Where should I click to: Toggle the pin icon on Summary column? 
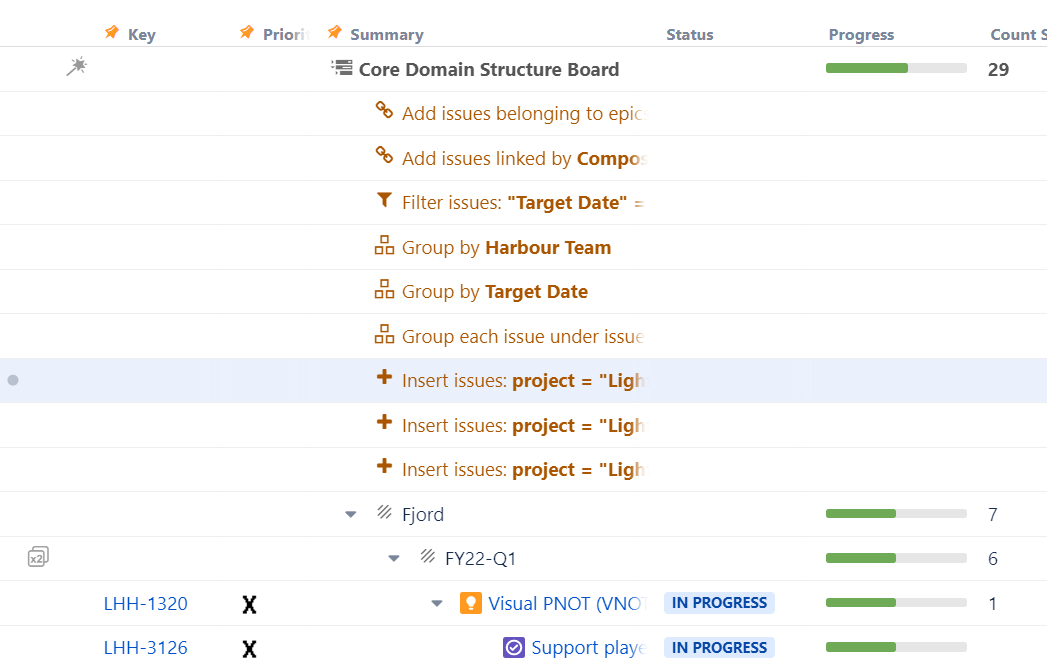point(335,32)
